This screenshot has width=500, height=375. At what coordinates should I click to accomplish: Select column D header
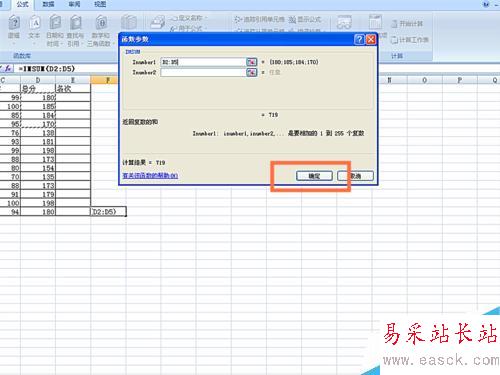[38, 80]
